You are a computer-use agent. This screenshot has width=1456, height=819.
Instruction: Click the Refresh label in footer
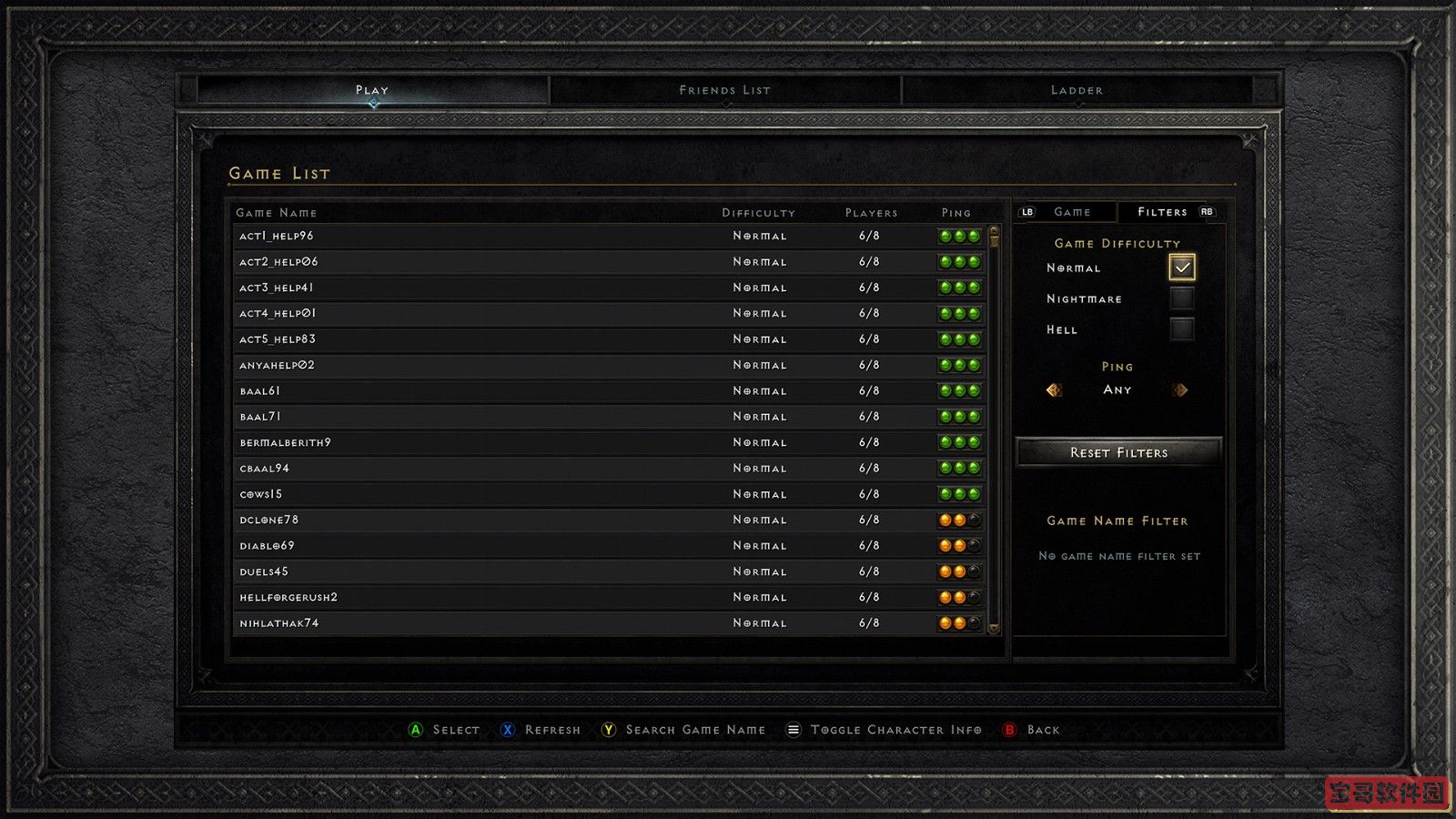coord(552,730)
